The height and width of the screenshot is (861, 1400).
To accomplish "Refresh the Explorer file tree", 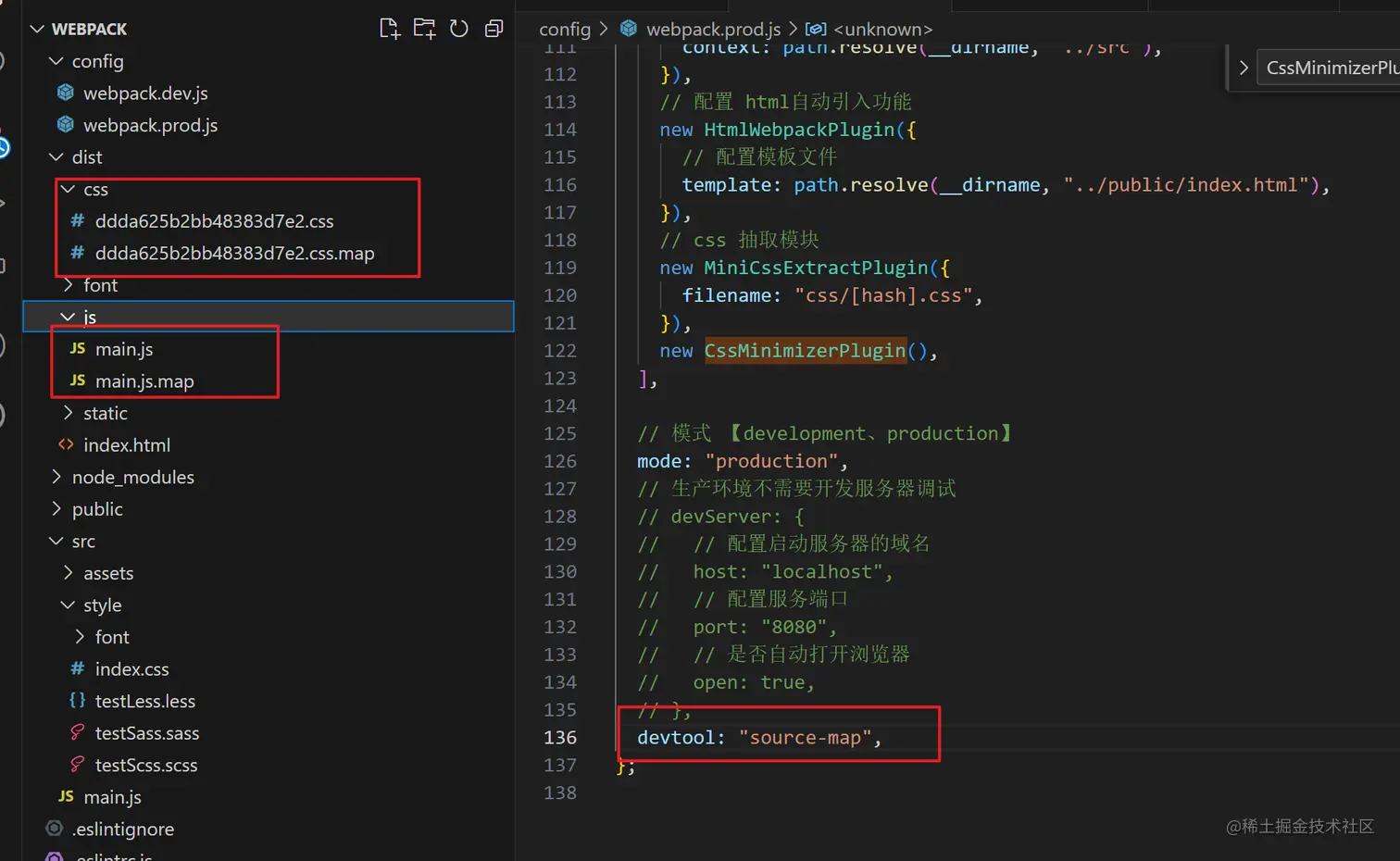I will [x=459, y=29].
